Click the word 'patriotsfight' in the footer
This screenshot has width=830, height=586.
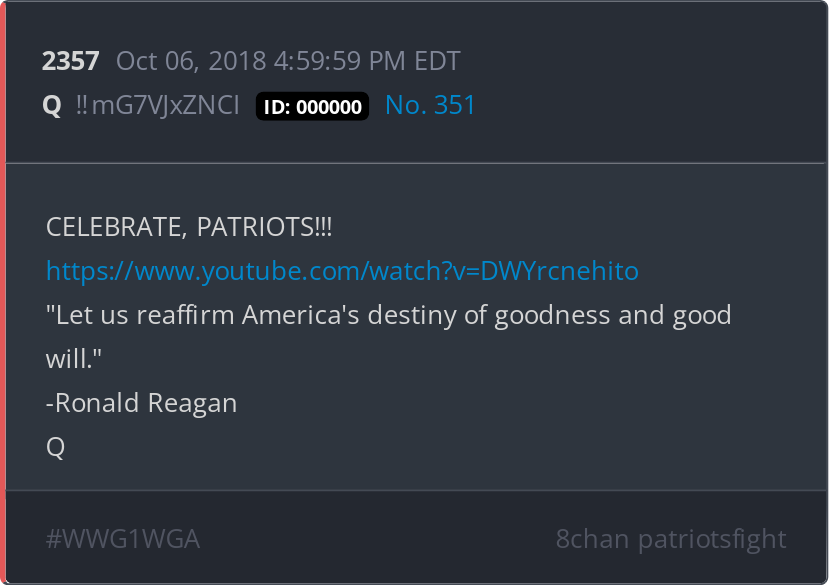(712, 539)
